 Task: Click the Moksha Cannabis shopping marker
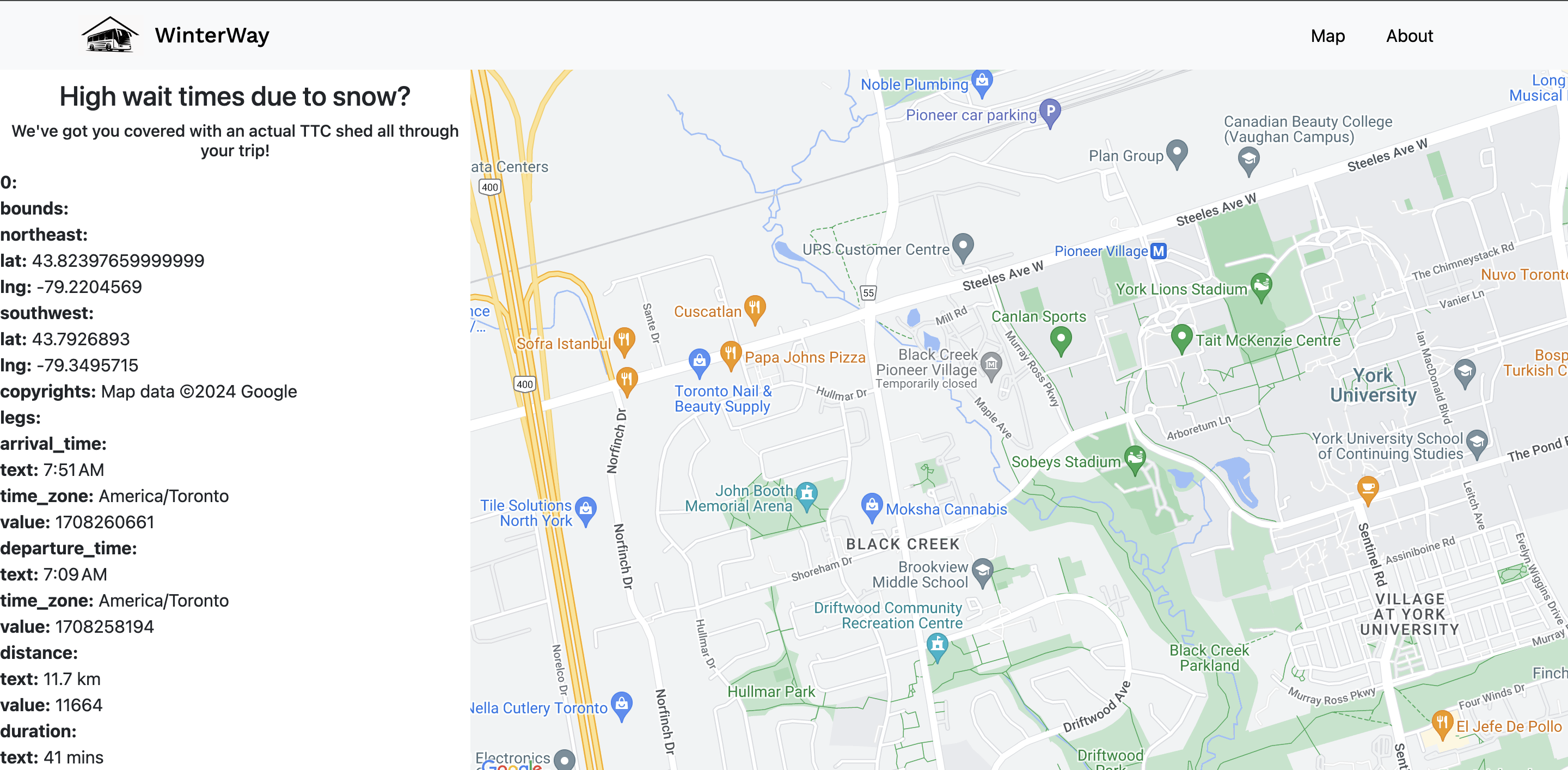872,507
